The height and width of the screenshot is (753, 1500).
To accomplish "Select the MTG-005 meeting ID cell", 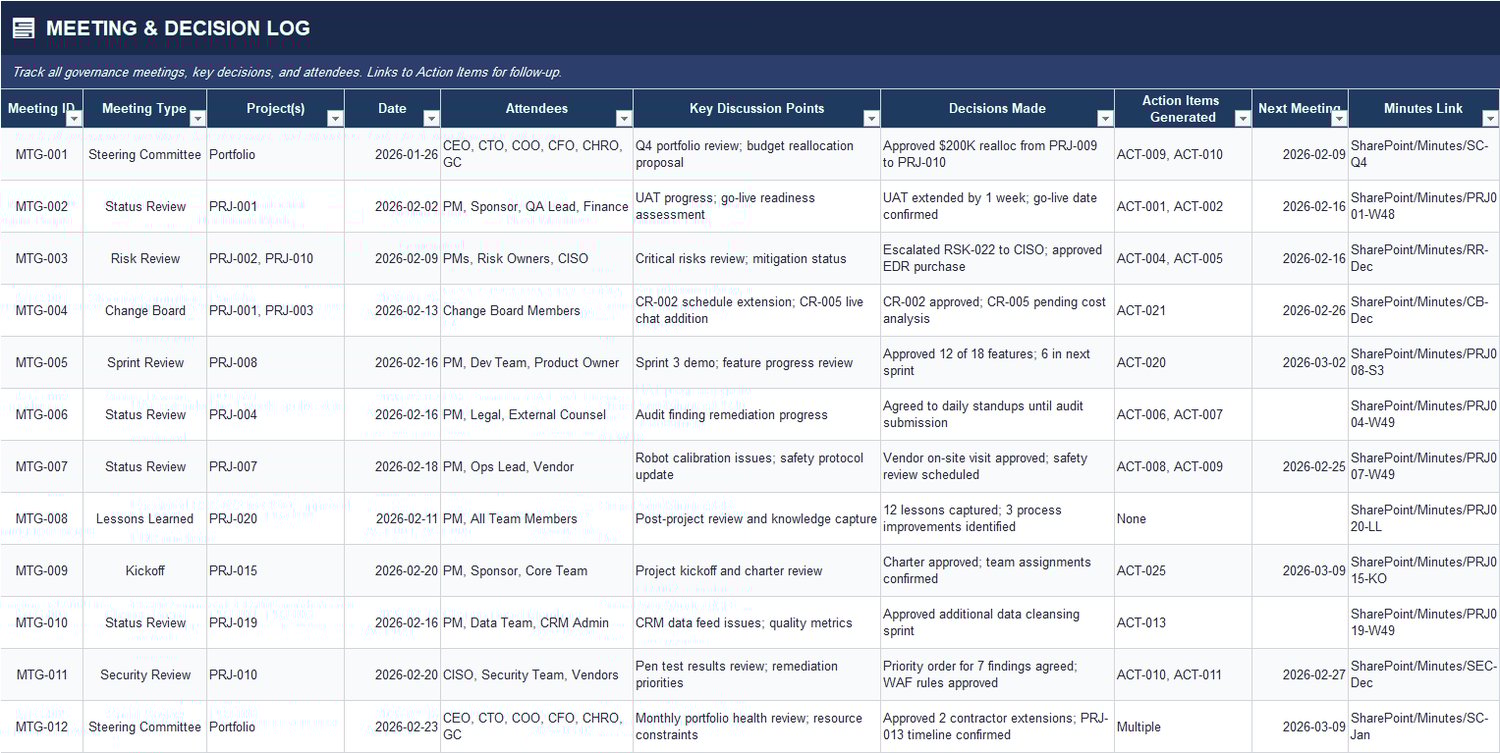I will click(x=41, y=362).
